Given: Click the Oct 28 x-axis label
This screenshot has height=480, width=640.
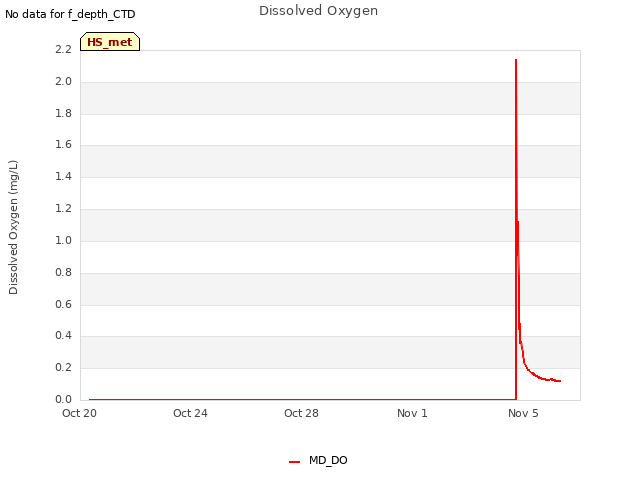Looking at the screenshot, I should [x=301, y=413].
